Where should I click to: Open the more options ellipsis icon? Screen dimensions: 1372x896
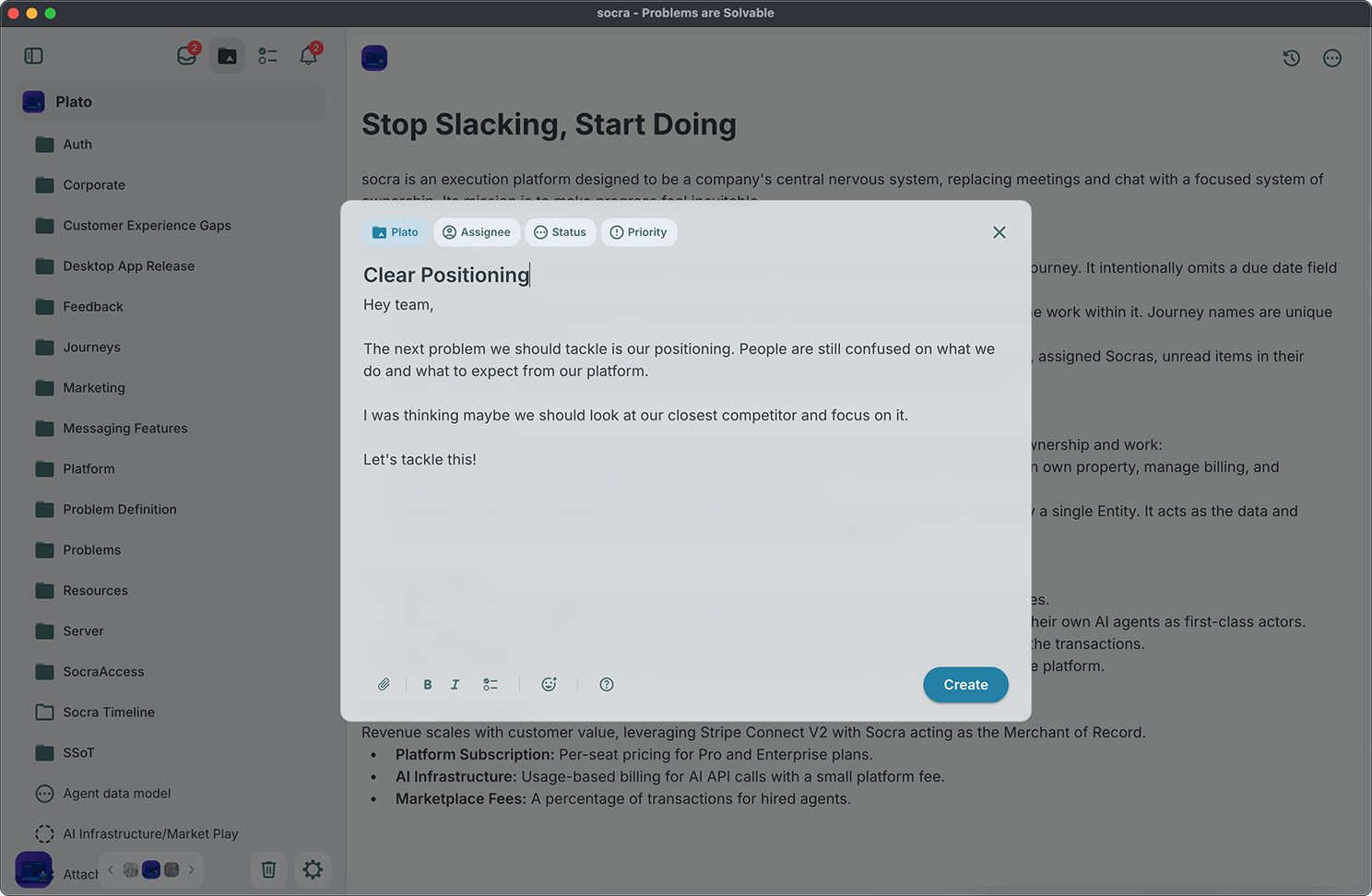click(x=1331, y=57)
